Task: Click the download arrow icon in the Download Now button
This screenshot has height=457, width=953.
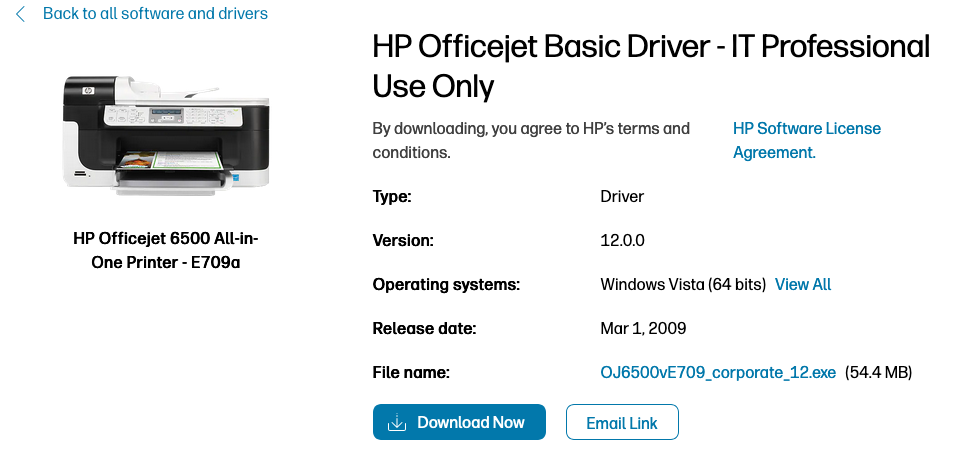Action: (x=397, y=423)
